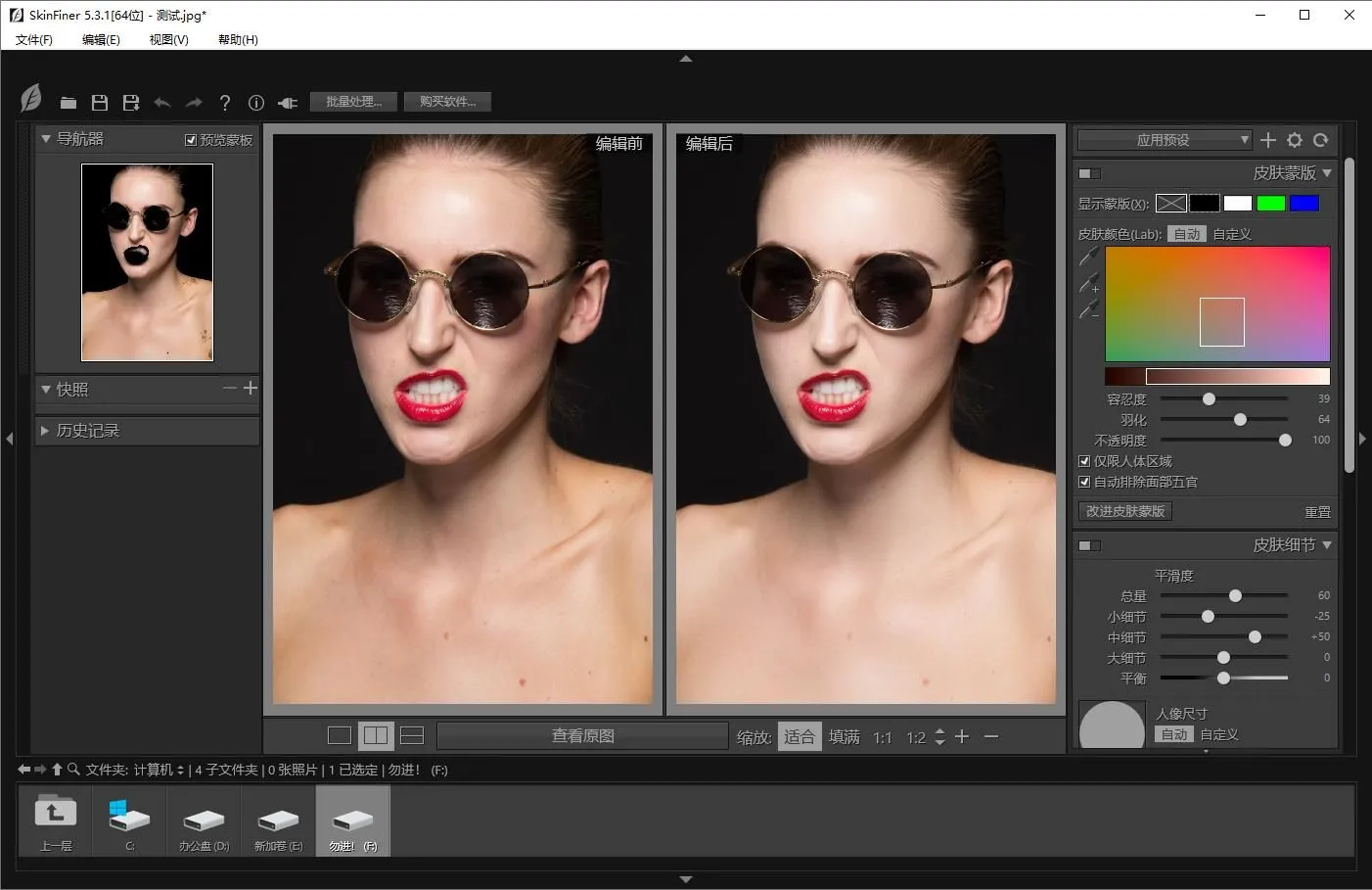Click the add new preset plus icon
Screen dimensions: 1372x890
pyautogui.click(x=1268, y=140)
